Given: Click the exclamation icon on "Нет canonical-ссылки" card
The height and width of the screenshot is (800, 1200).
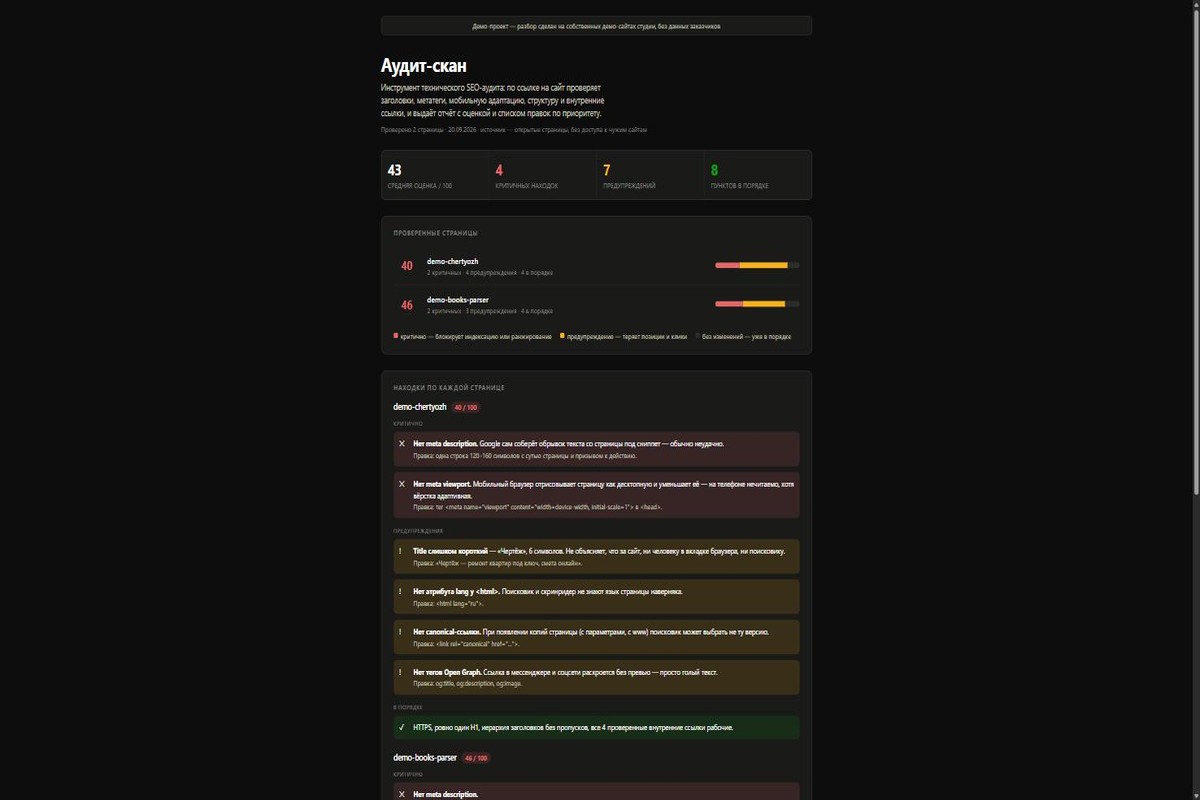Looking at the screenshot, I should (x=402, y=632).
